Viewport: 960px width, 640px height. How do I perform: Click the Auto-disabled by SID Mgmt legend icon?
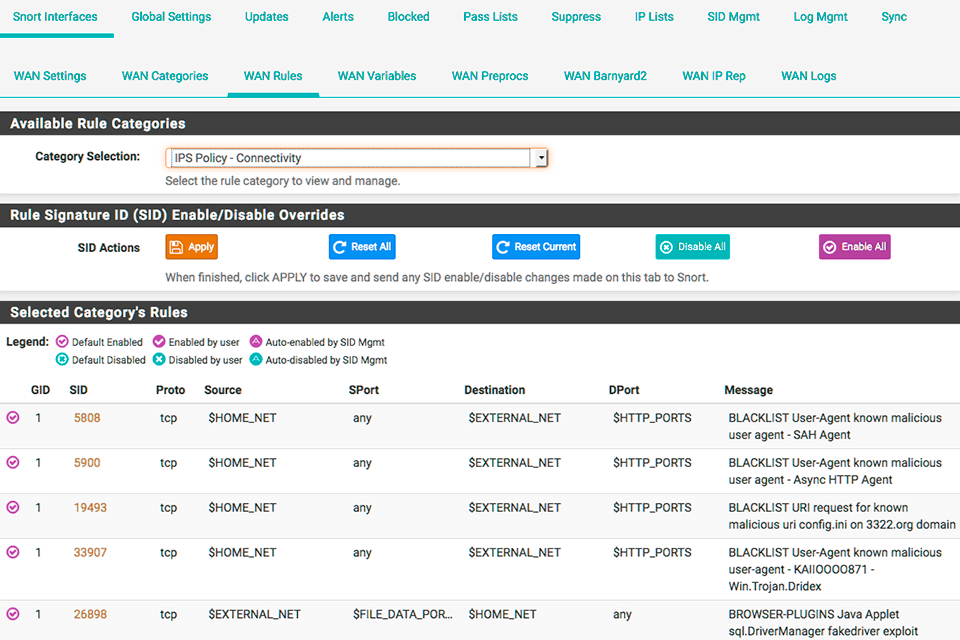[x=256, y=359]
